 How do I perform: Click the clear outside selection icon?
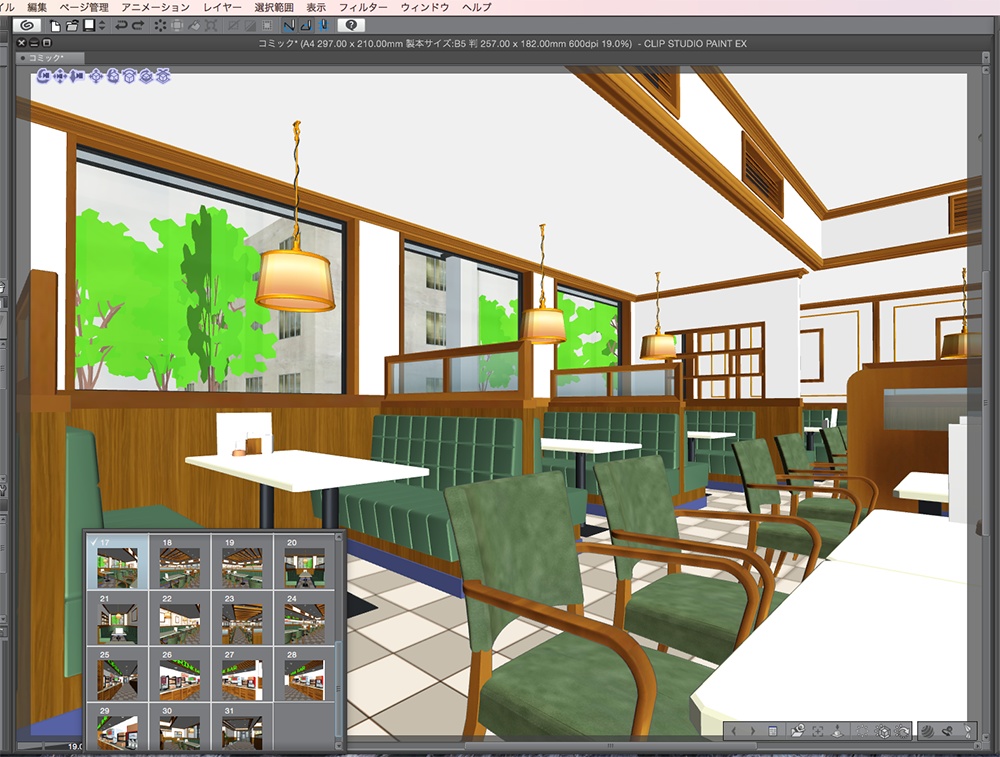pos(177,26)
